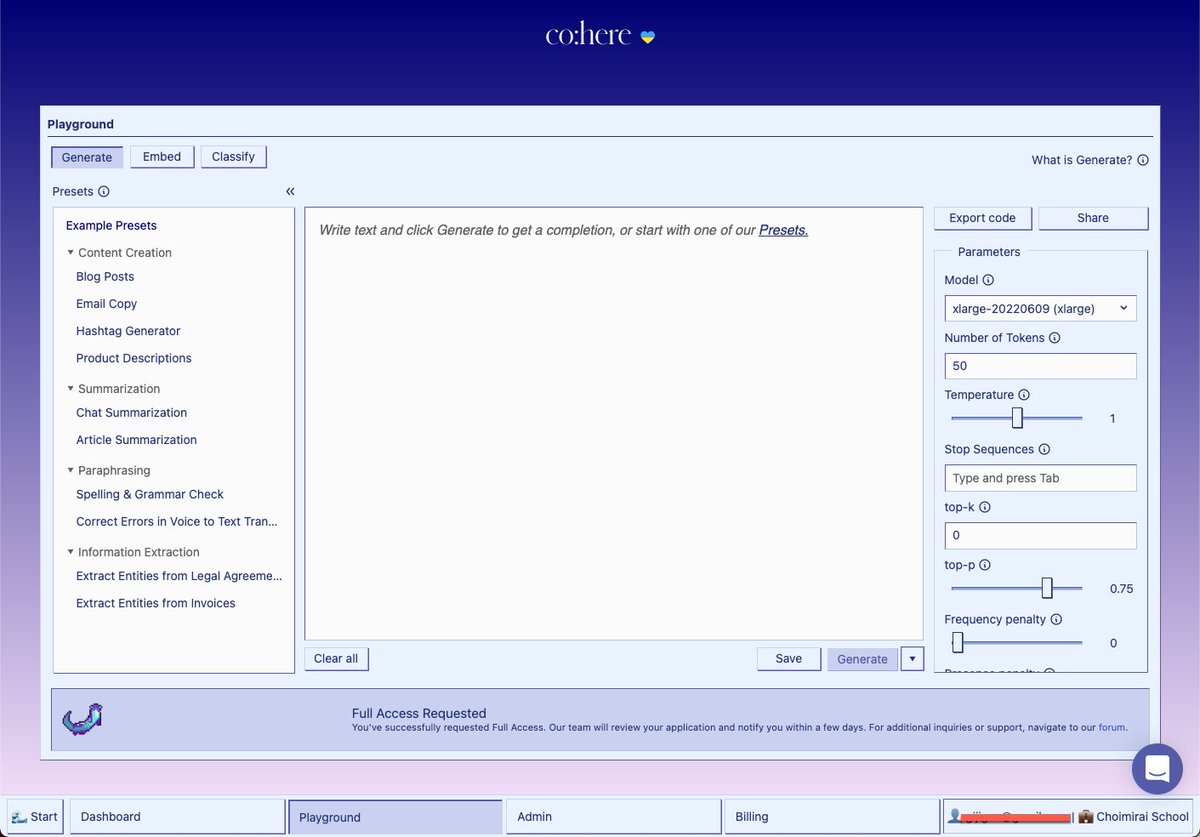The height and width of the screenshot is (837, 1200).
Task: Click the Stop Sequences input field
Action: [1040, 478]
